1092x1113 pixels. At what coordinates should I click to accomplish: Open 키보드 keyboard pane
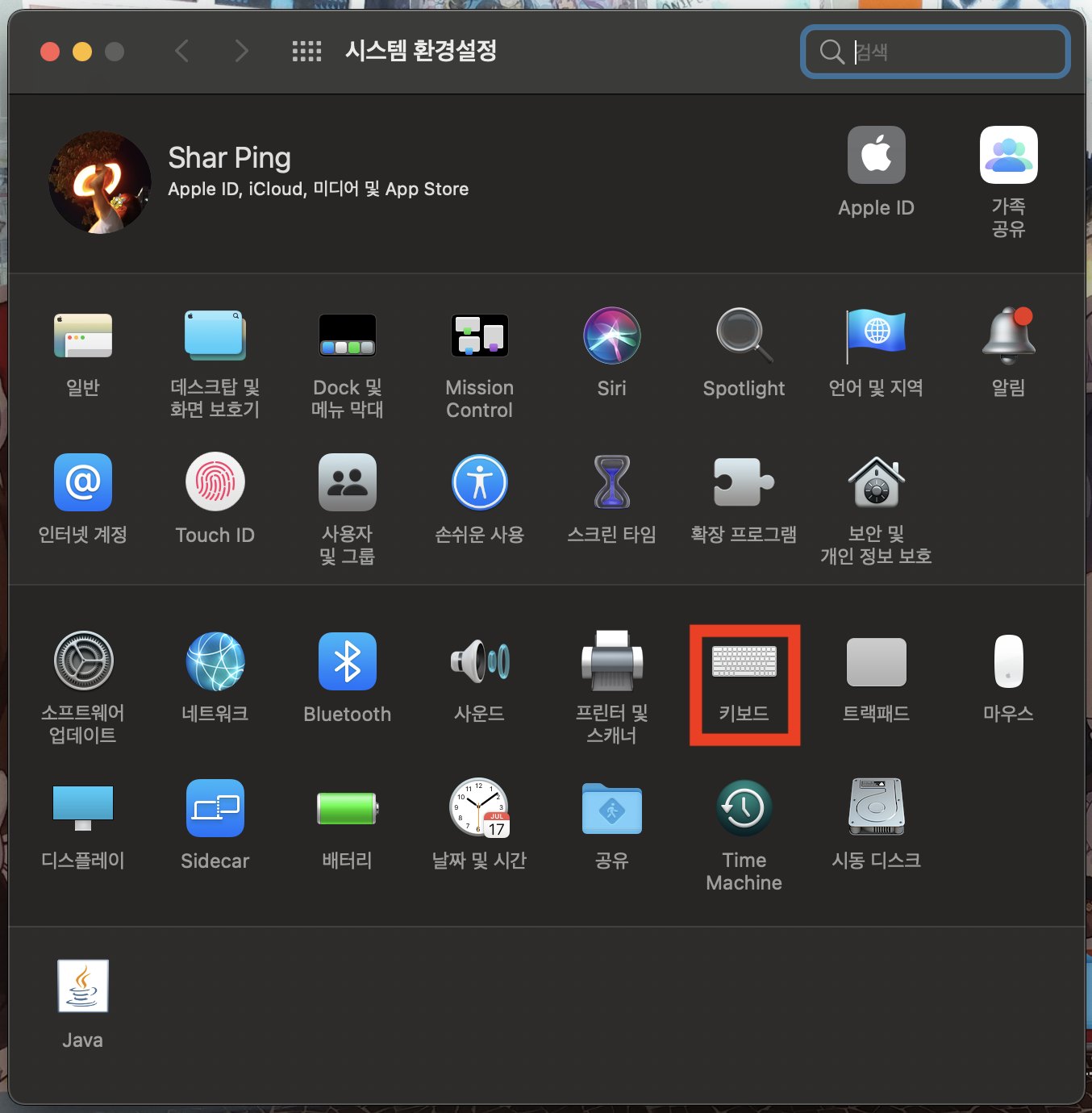tap(744, 661)
